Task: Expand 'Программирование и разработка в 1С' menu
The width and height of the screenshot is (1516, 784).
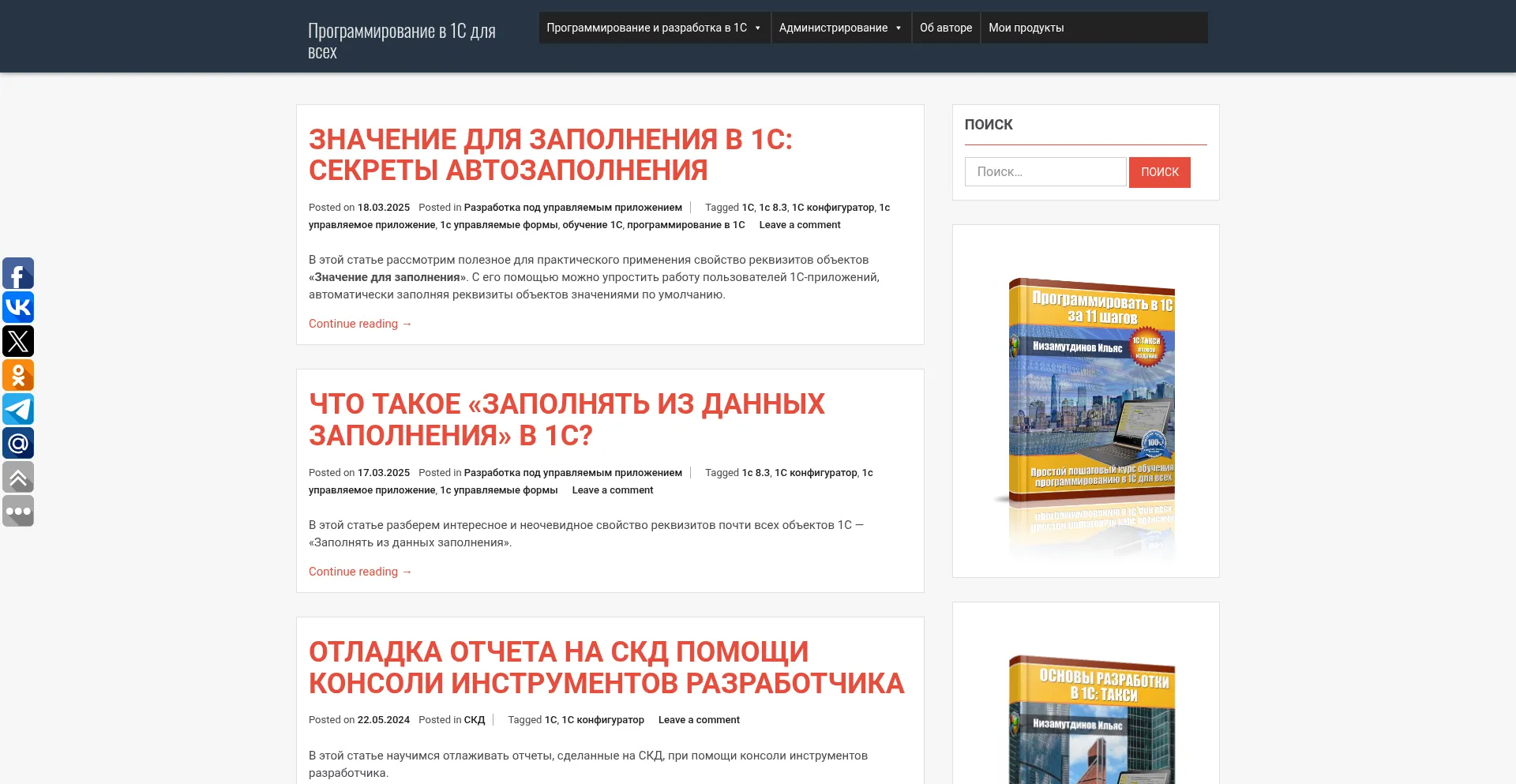Action: pyautogui.click(x=655, y=28)
